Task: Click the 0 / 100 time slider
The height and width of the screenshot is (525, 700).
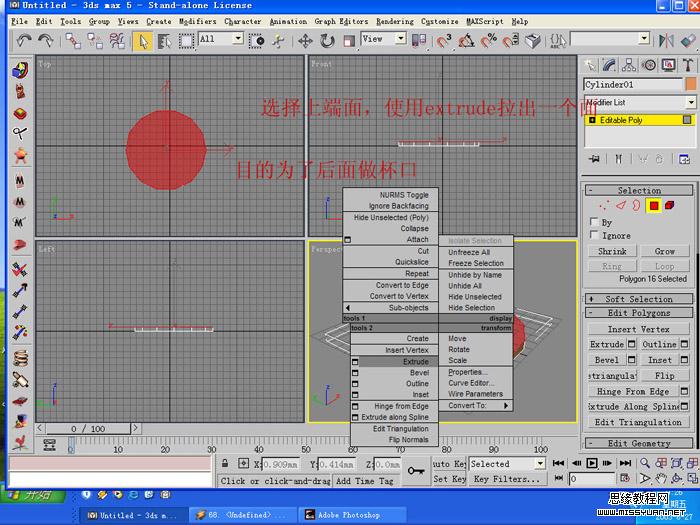Action: click(88, 429)
